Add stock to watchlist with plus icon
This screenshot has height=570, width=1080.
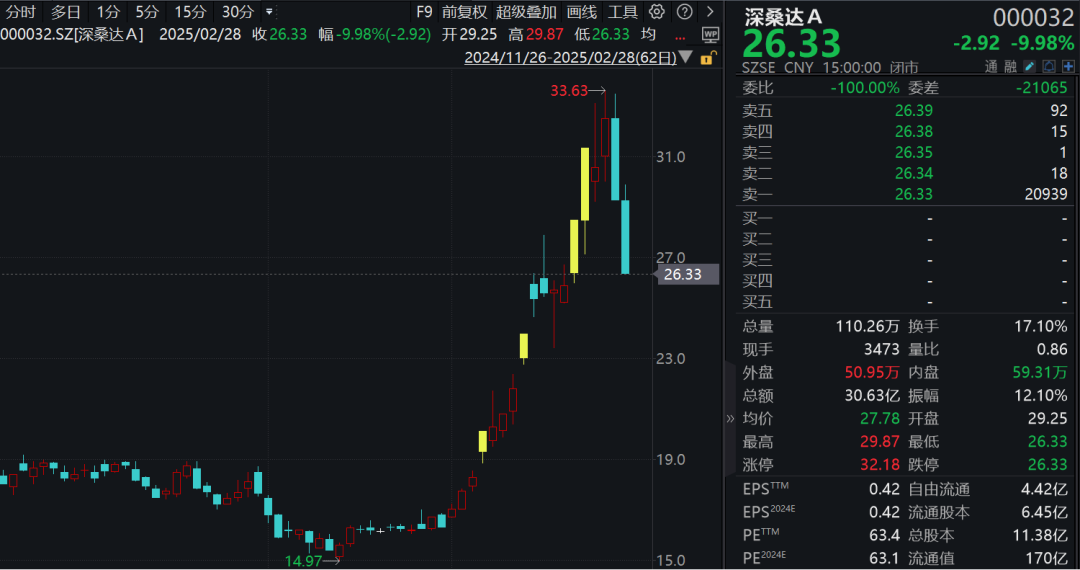1068,66
